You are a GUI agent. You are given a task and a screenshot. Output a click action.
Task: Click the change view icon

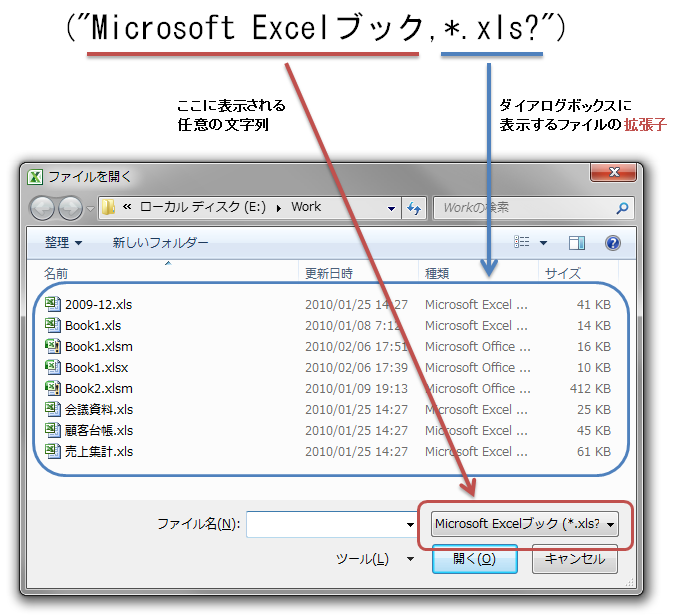(522, 242)
